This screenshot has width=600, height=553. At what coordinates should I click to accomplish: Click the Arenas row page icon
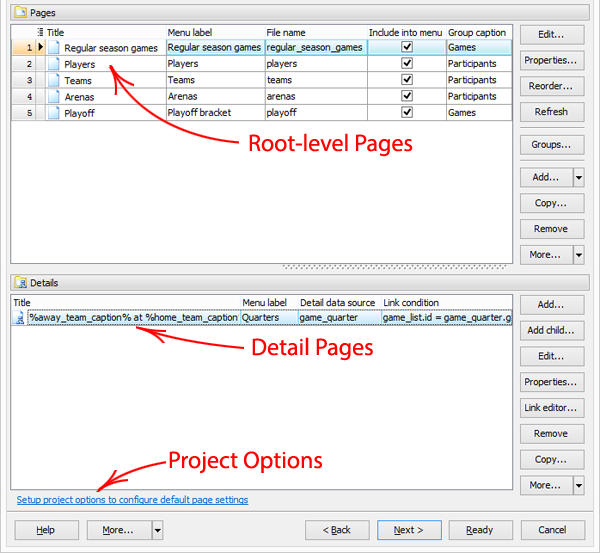[x=54, y=97]
